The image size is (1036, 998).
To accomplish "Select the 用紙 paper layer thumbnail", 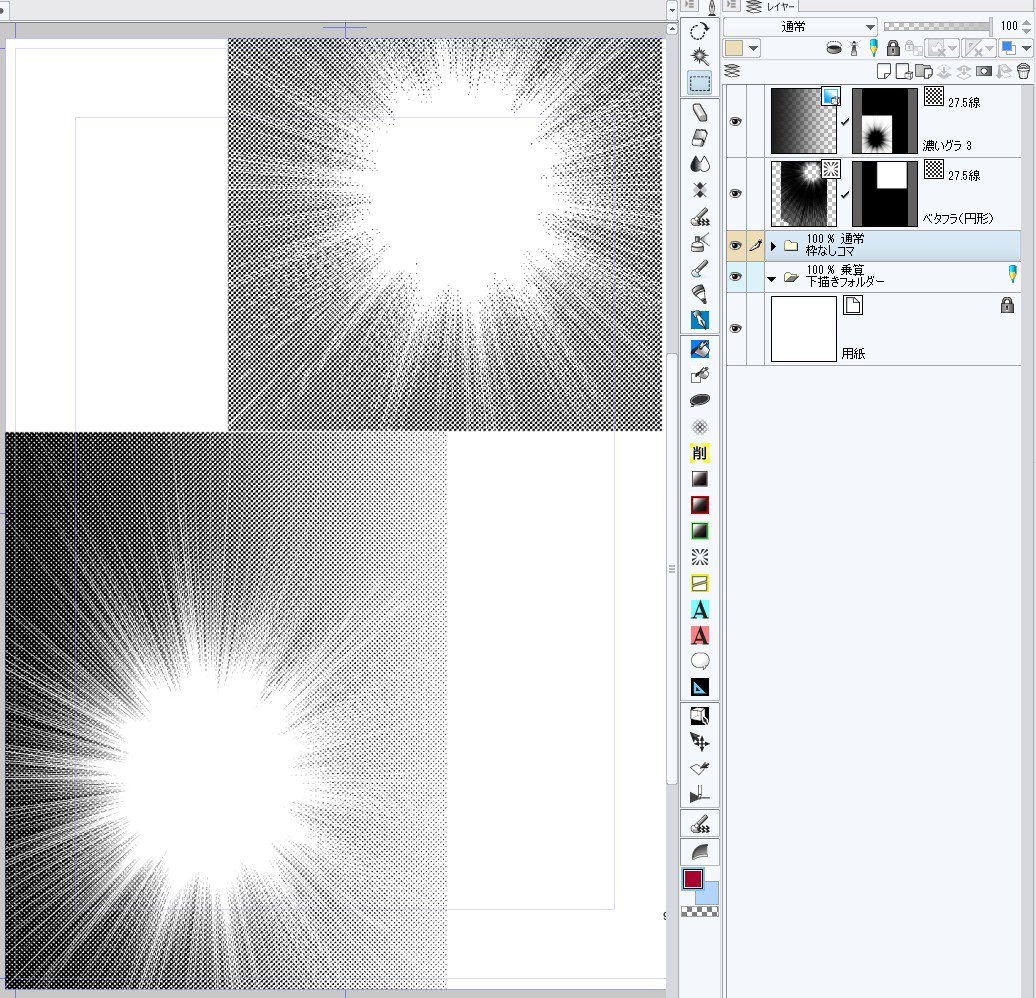I will click(x=803, y=328).
